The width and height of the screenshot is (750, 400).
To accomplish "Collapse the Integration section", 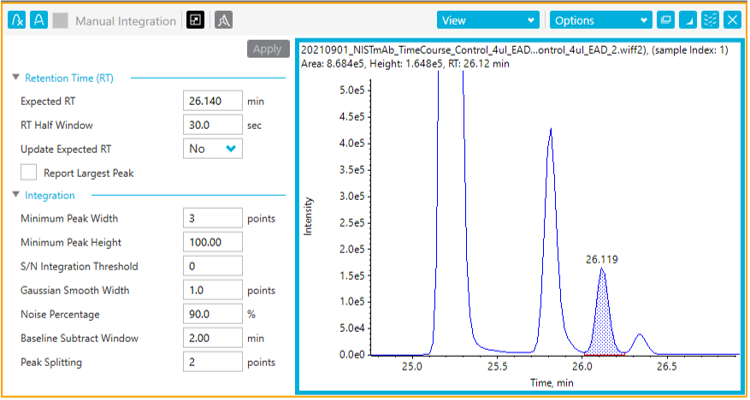I will [16, 195].
